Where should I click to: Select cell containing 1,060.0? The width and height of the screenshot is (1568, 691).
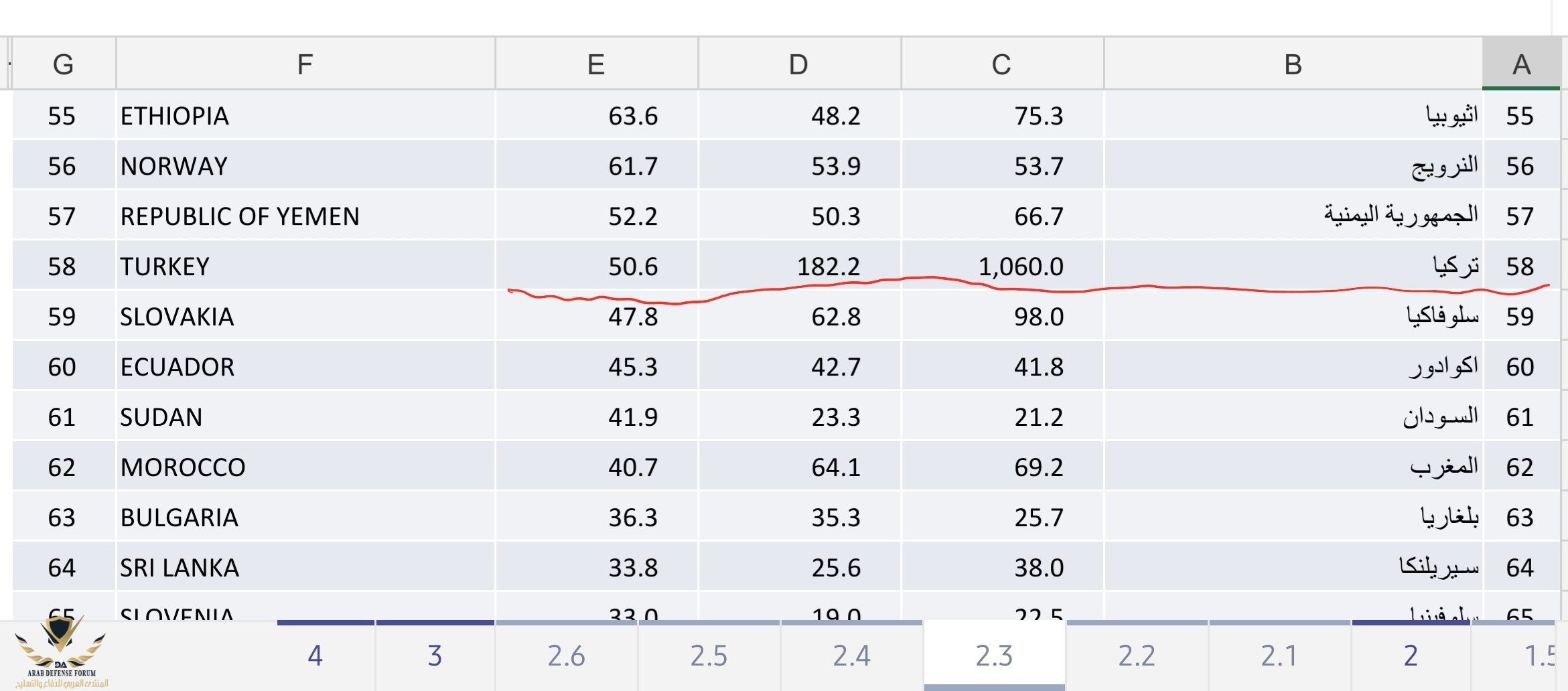tap(1001, 266)
